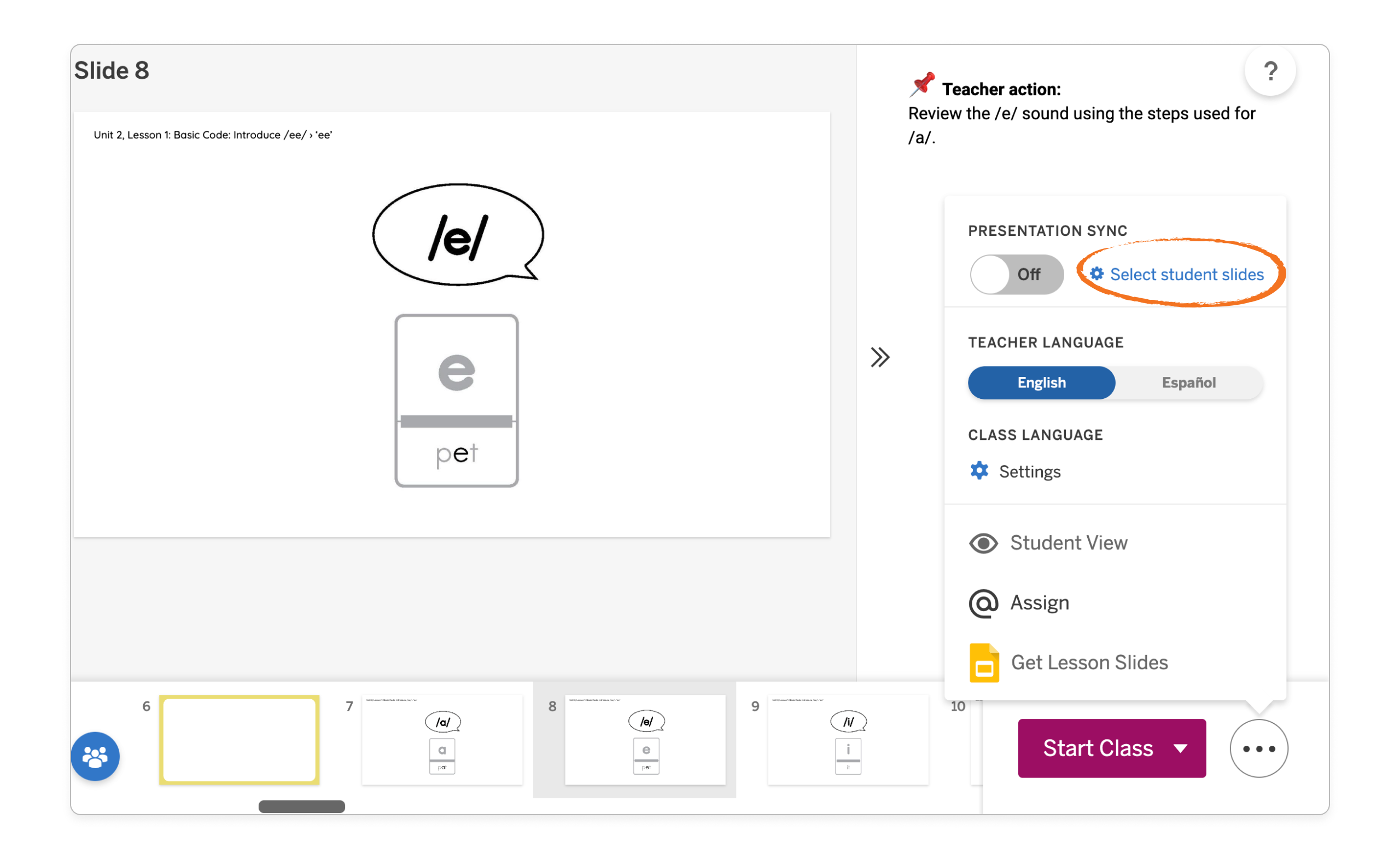Select English as the Teacher Language
The image size is (1400, 859).
coord(1041,382)
